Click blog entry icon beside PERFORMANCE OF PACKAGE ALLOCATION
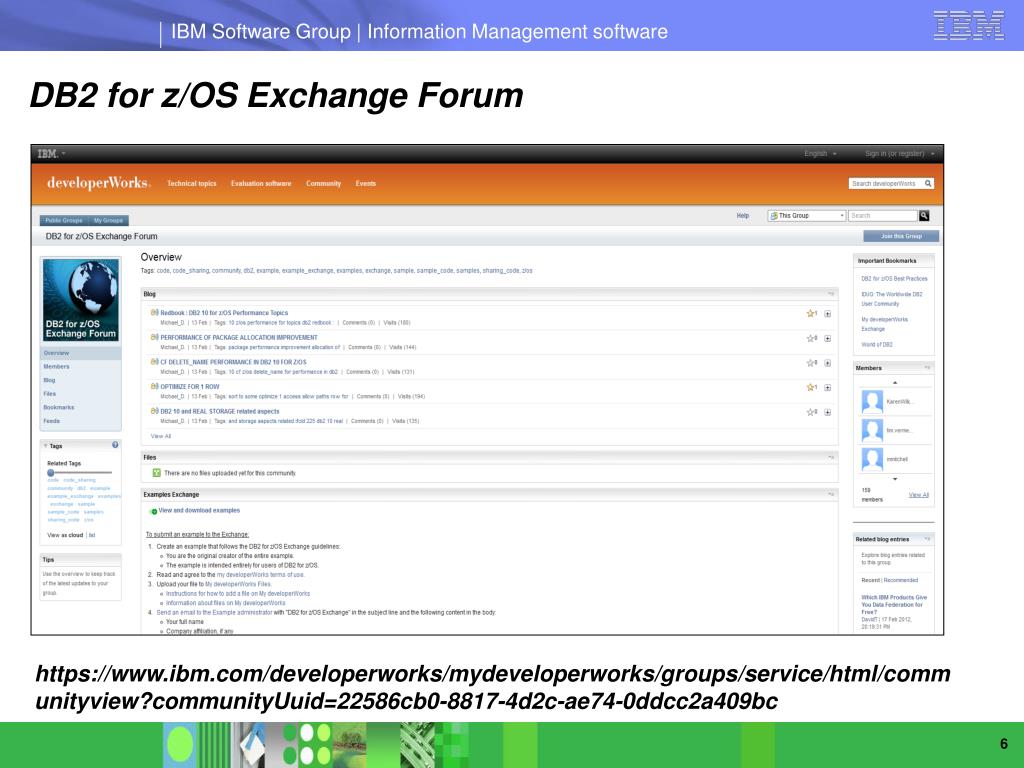 pos(154,338)
